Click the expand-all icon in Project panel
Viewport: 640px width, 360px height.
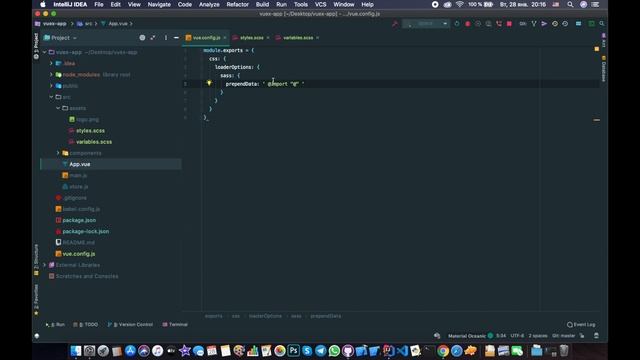[153, 38]
